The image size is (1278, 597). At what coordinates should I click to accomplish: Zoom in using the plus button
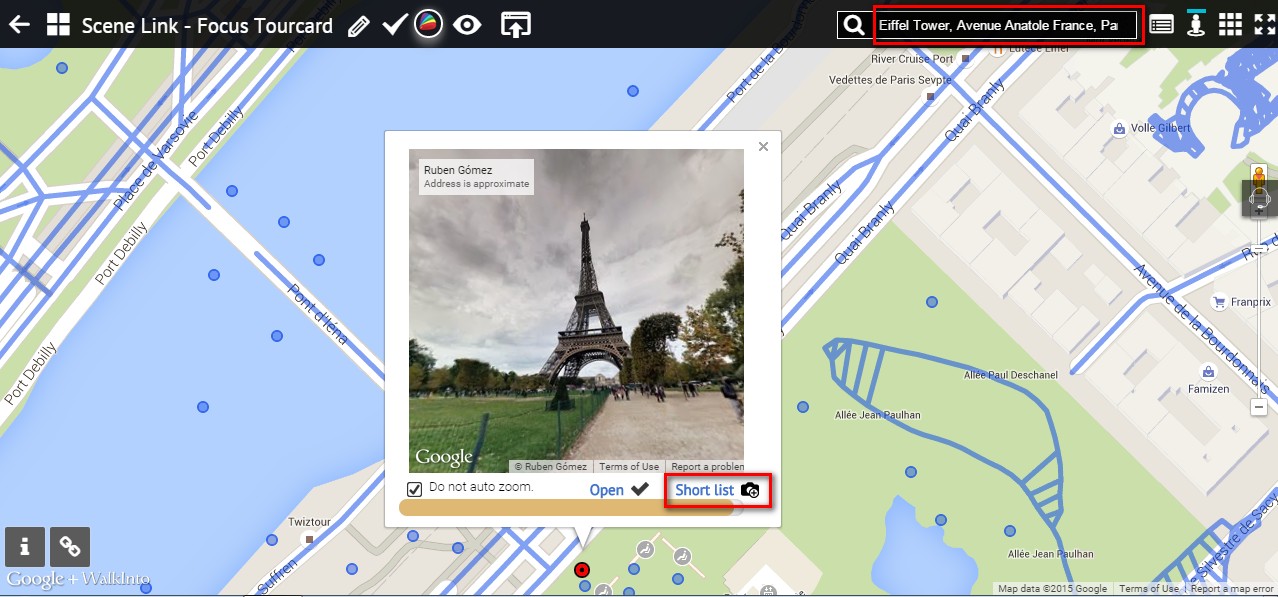click(x=1259, y=213)
